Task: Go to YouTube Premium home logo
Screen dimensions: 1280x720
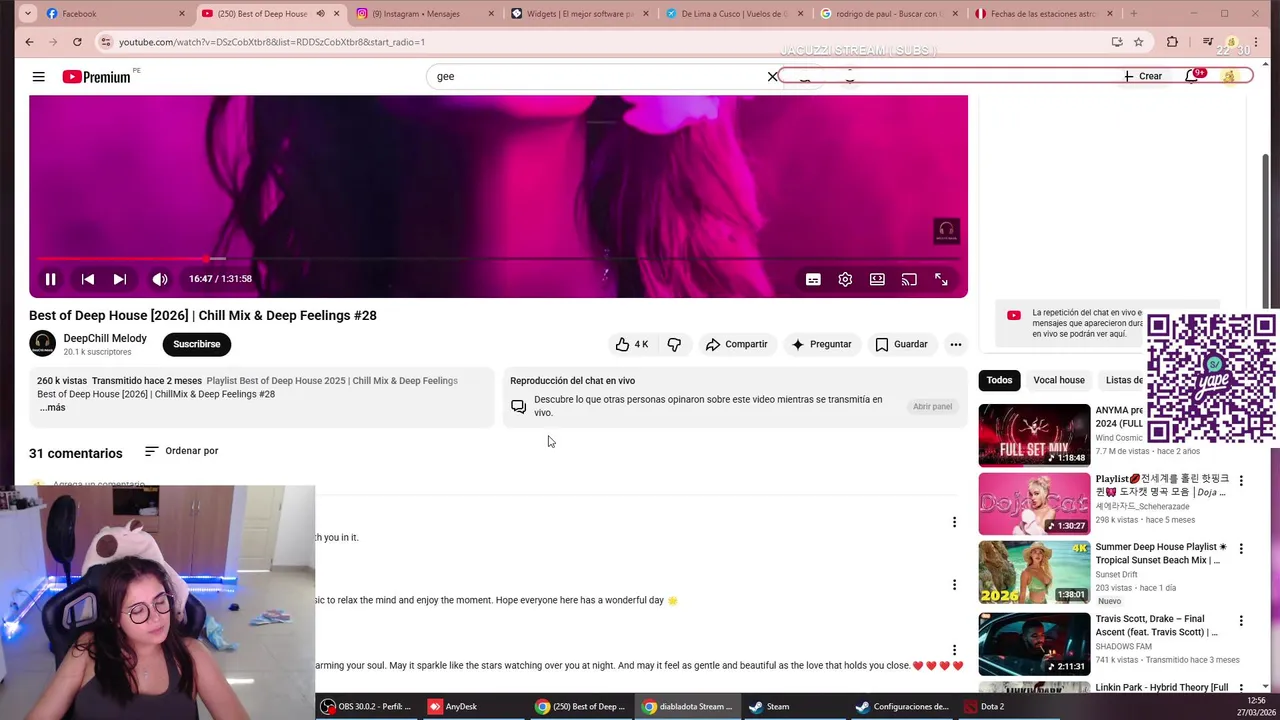Action: click(x=97, y=77)
